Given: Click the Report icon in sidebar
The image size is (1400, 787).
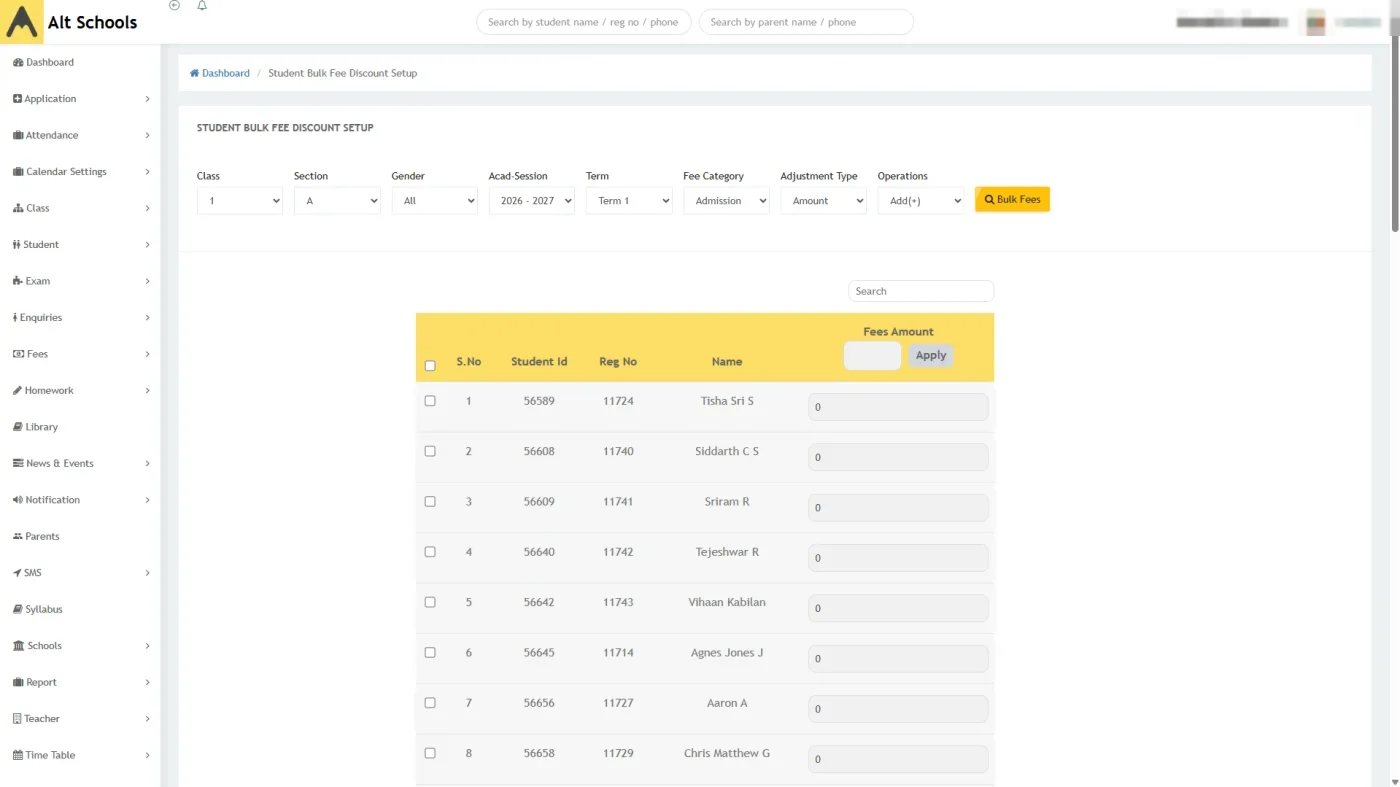Looking at the screenshot, I should [18, 683].
